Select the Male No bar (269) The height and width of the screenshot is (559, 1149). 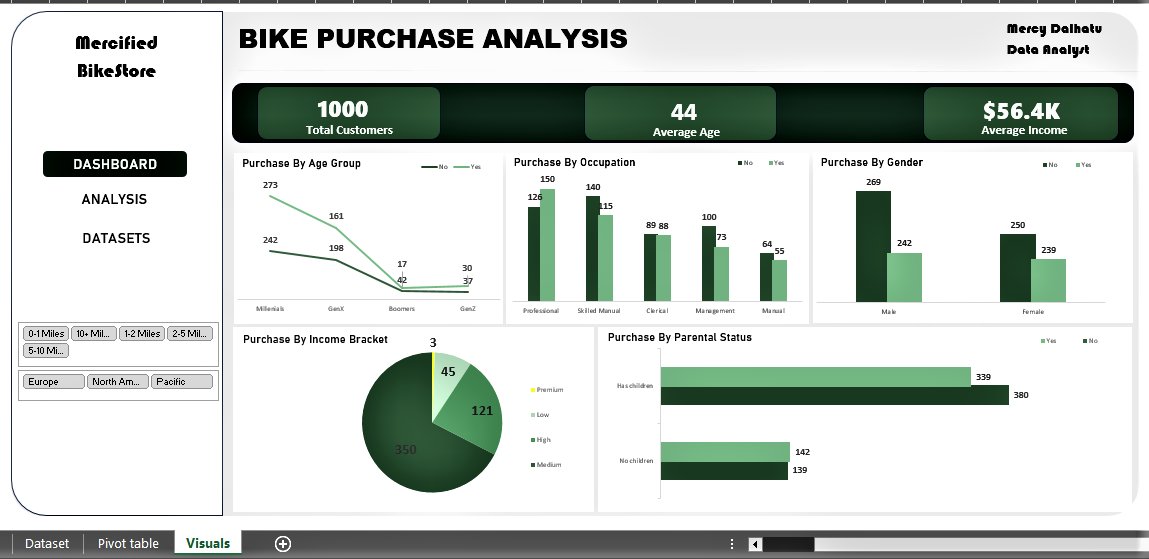(x=873, y=246)
